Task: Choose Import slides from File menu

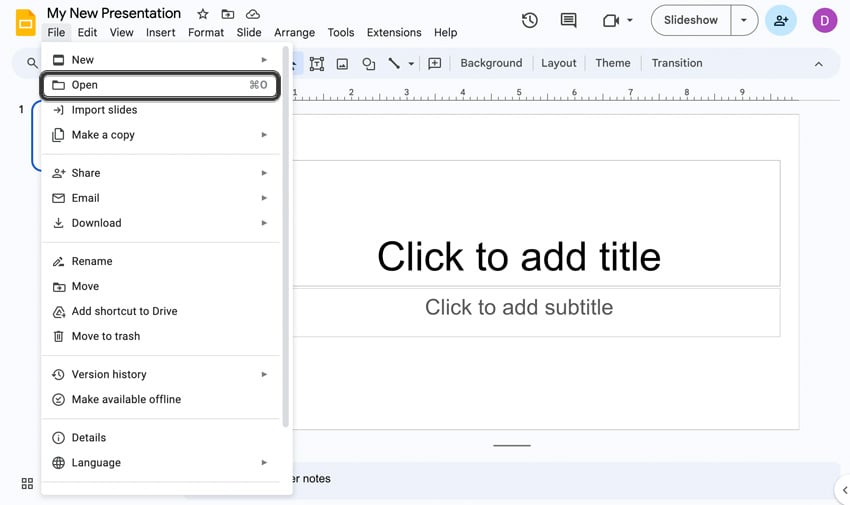Action: 104,110
